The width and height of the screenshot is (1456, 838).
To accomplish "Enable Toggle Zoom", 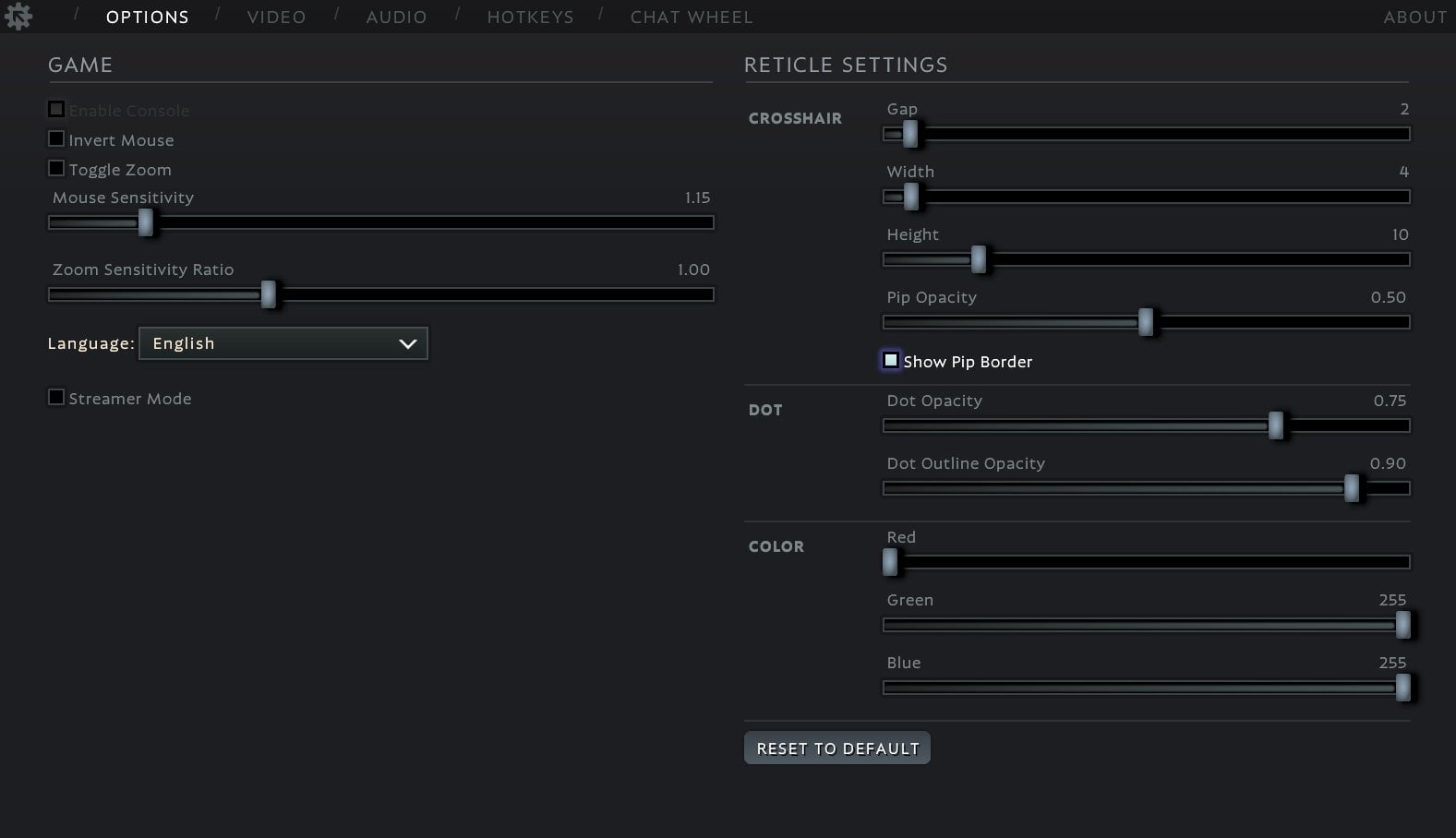I will pos(56,167).
